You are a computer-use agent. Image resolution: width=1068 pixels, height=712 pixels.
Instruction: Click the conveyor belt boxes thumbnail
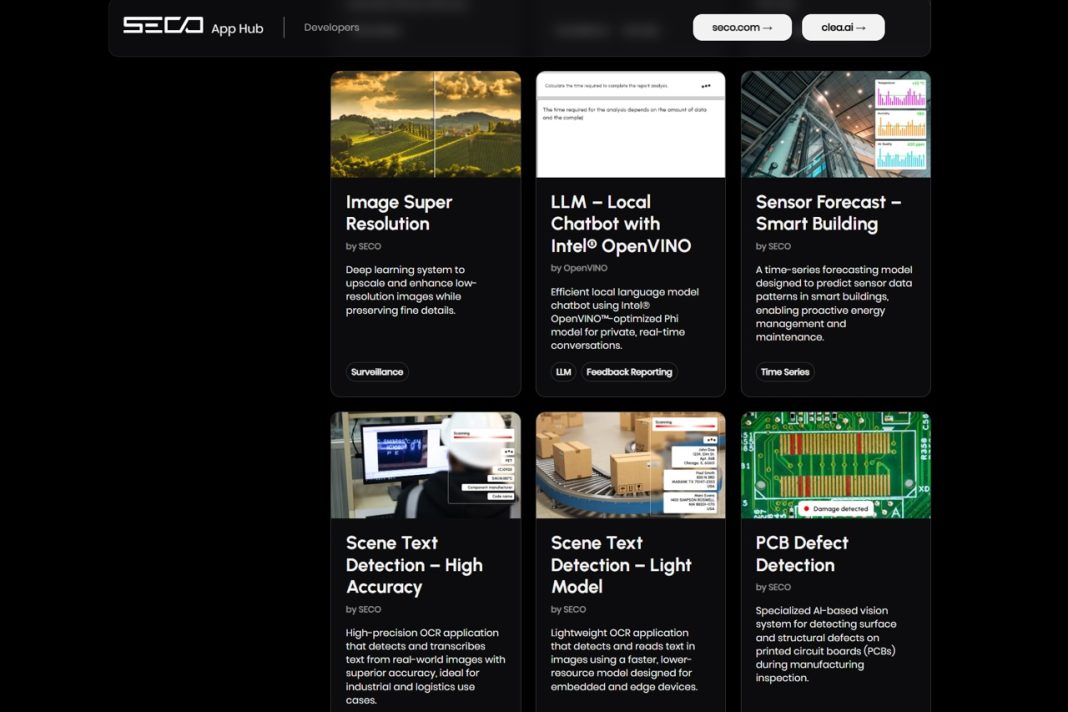point(630,464)
